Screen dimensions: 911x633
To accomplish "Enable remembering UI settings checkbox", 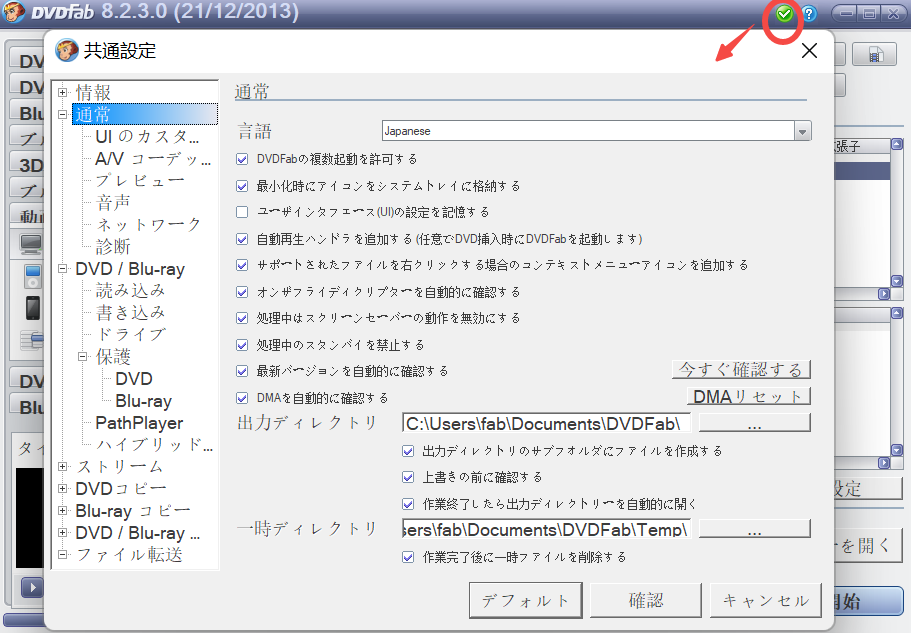I will pyautogui.click(x=241, y=212).
